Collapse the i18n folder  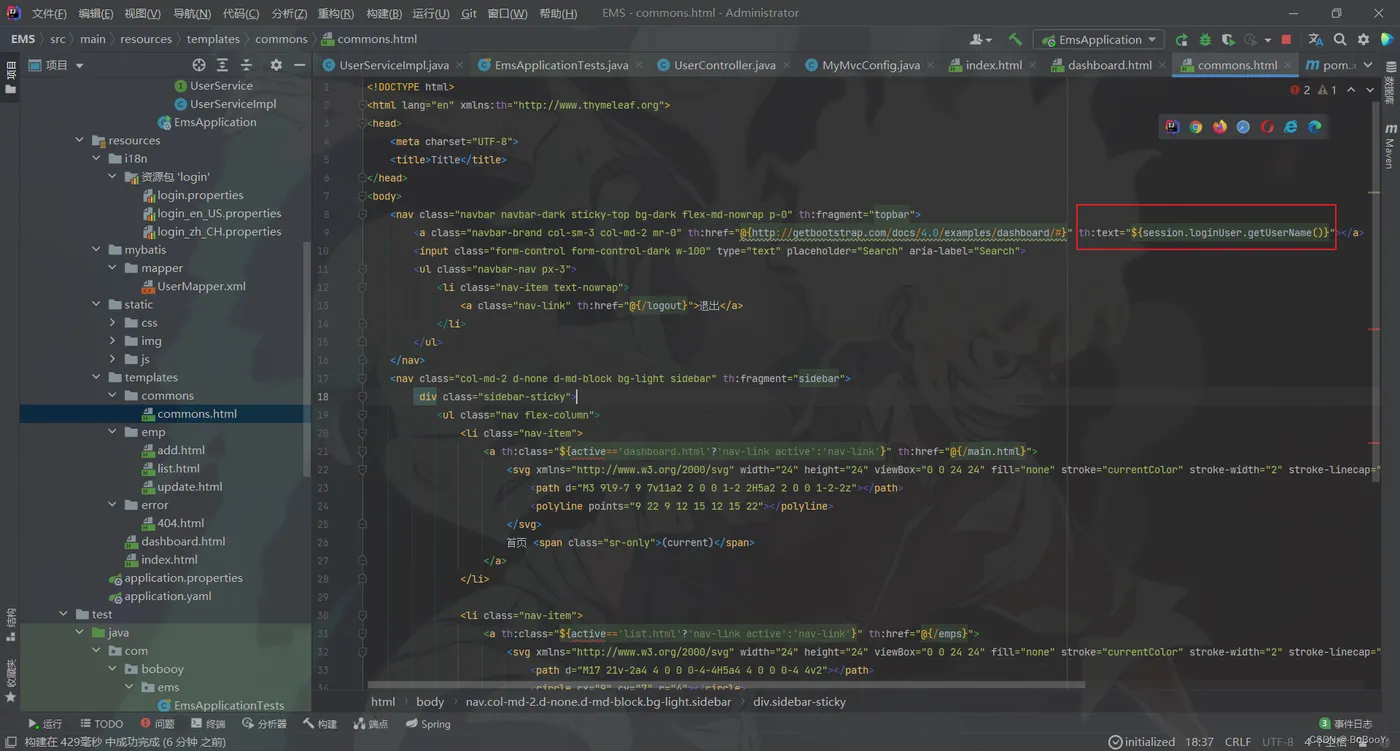point(97,158)
